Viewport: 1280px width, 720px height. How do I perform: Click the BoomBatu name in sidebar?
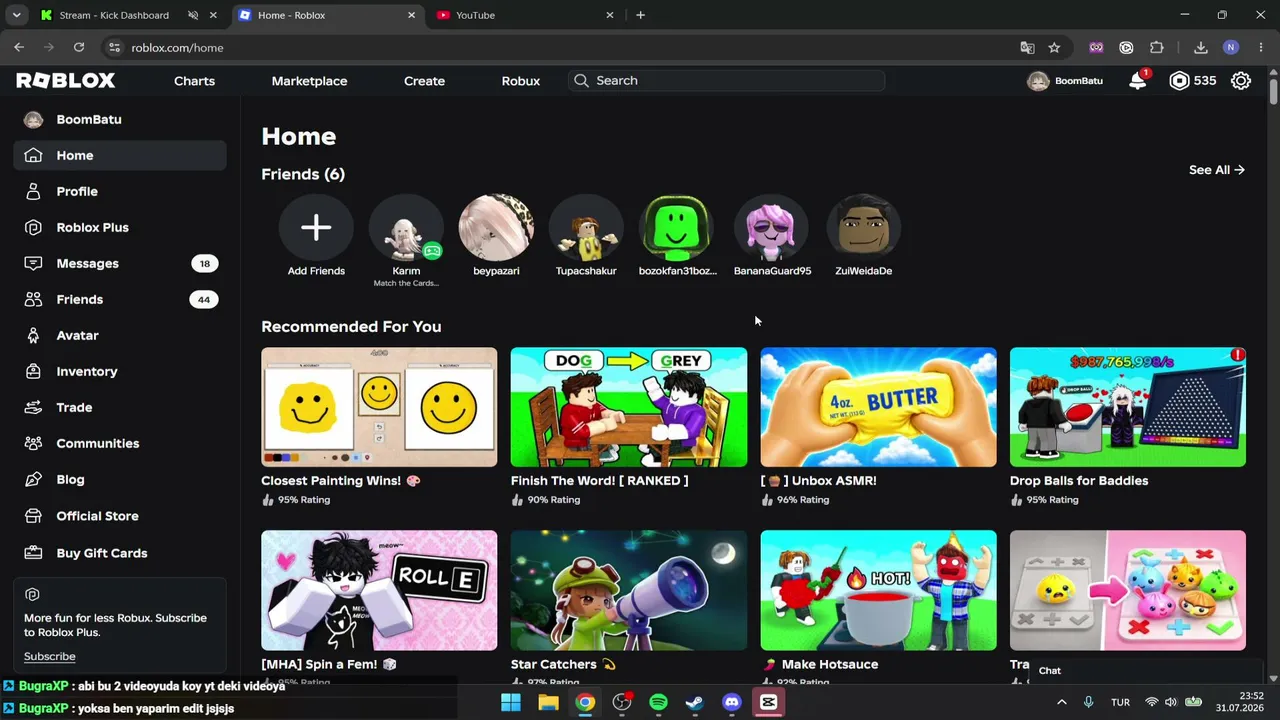[x=89, y=119]
